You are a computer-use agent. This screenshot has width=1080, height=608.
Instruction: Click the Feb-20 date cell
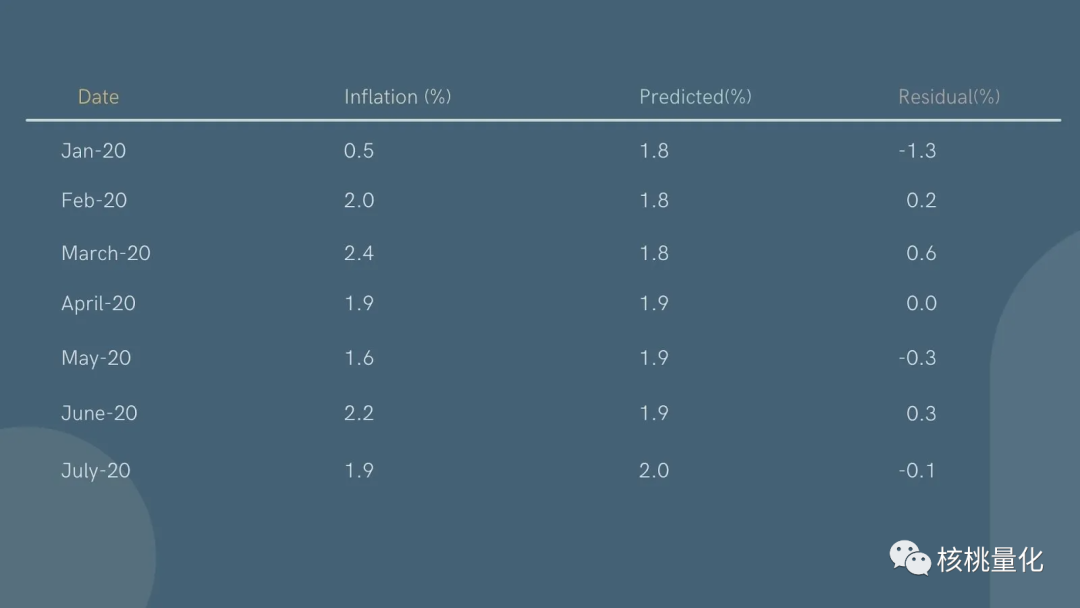94,200
